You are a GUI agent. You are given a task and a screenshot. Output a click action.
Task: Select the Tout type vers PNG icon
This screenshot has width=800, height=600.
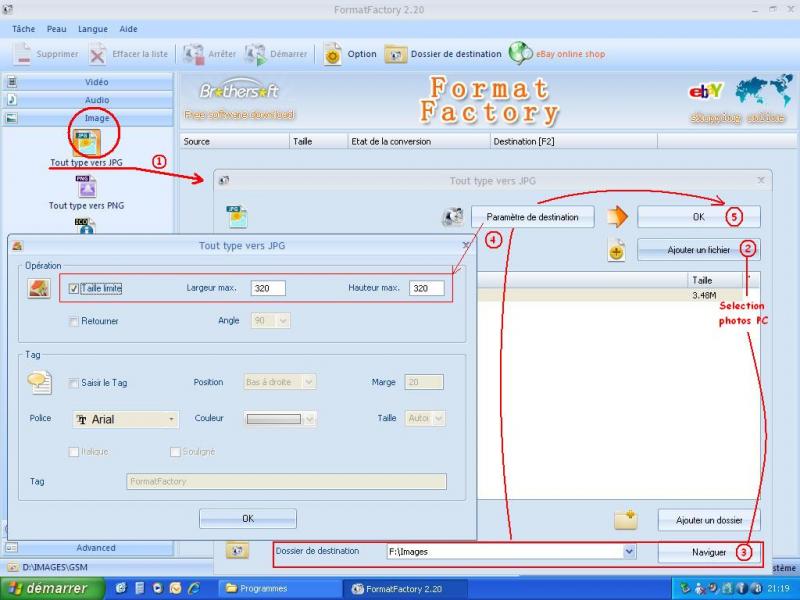[86, 186]
